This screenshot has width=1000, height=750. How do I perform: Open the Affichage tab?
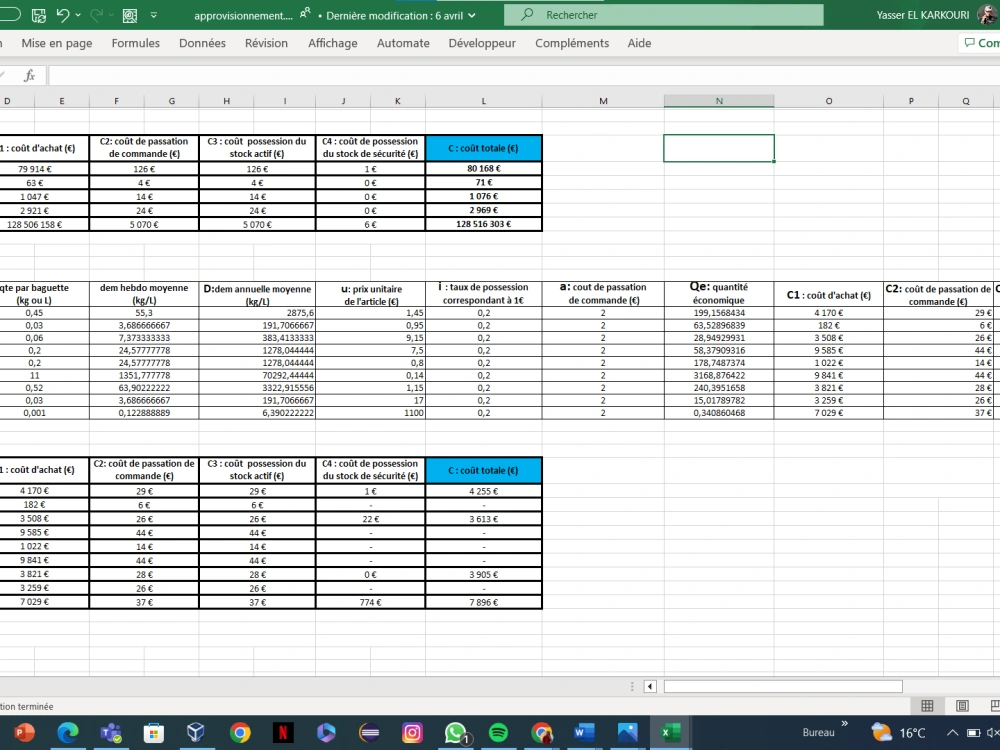tap(332, 43)
